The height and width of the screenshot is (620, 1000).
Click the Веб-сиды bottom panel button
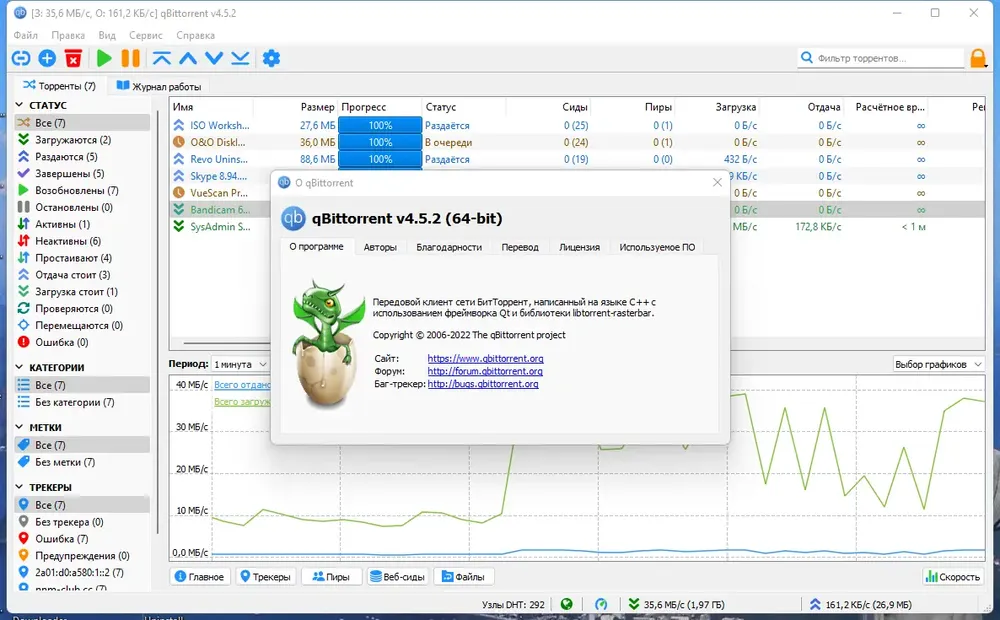[x=397, y=577]
